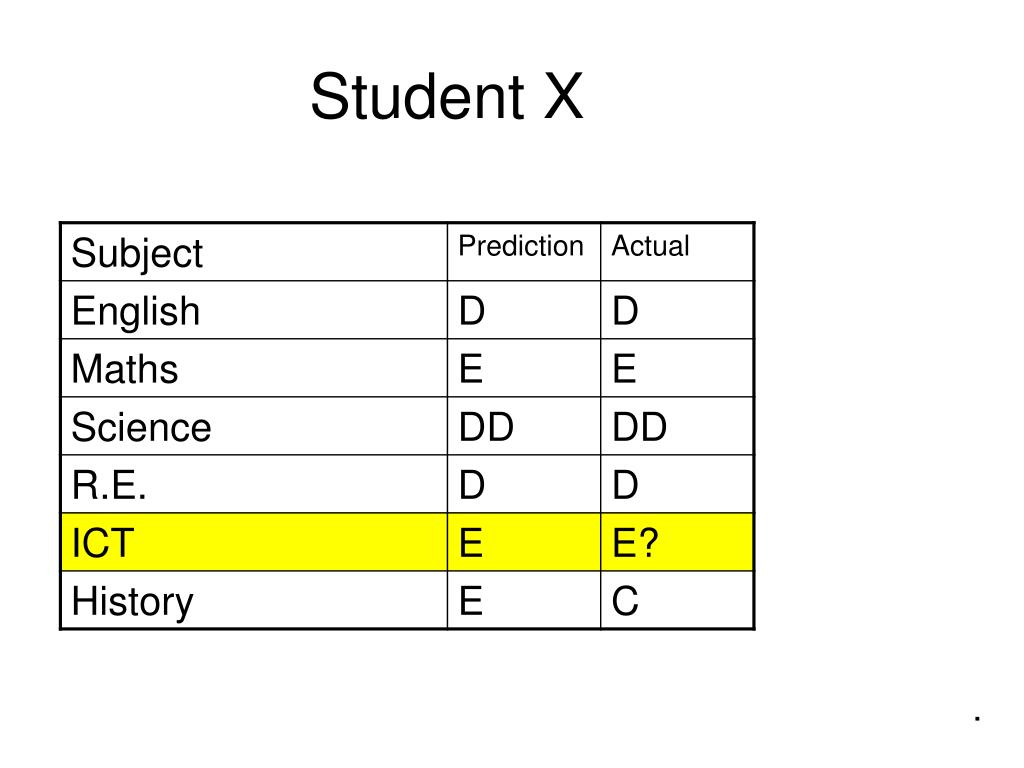Select the yellow highlighted ICT cell

(254, 542)
